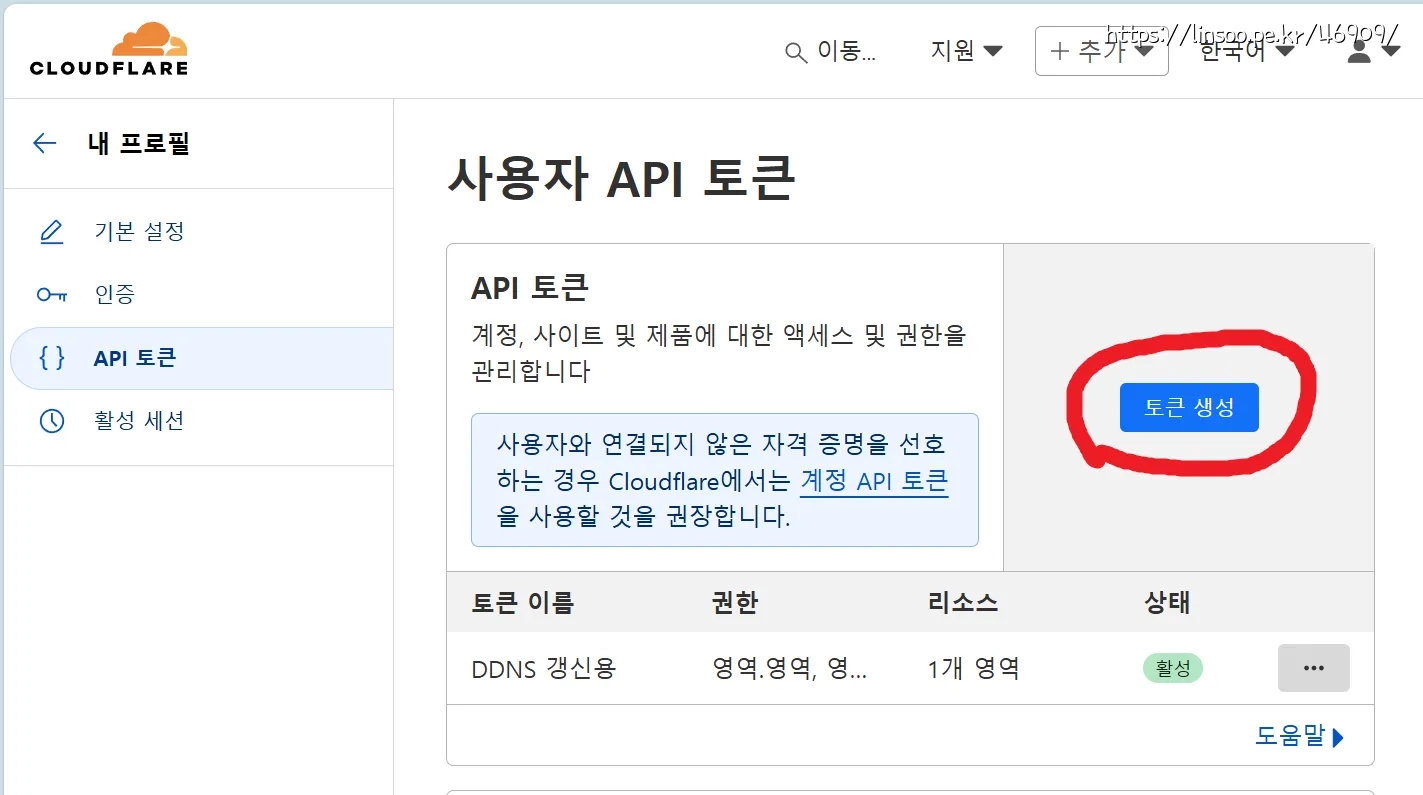Click the 사용자 API 토큰 page title
The width and height of the screenshot is (1423, 795).
click(621, 180)
